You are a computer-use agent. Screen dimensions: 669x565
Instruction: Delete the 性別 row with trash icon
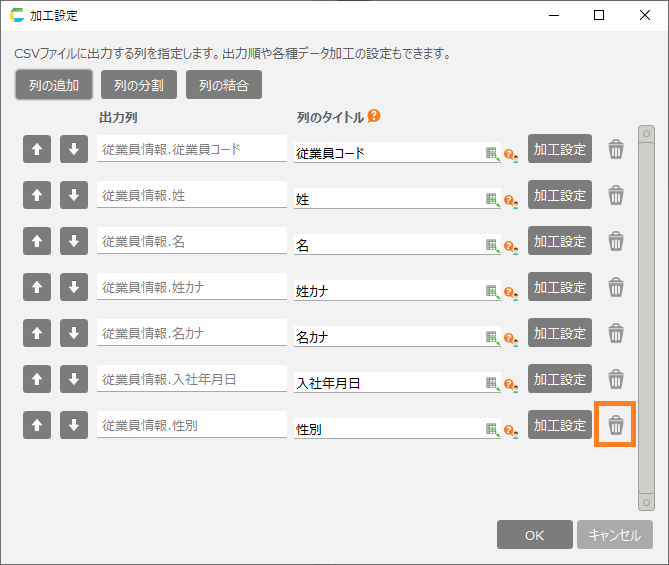click(616, 426)
